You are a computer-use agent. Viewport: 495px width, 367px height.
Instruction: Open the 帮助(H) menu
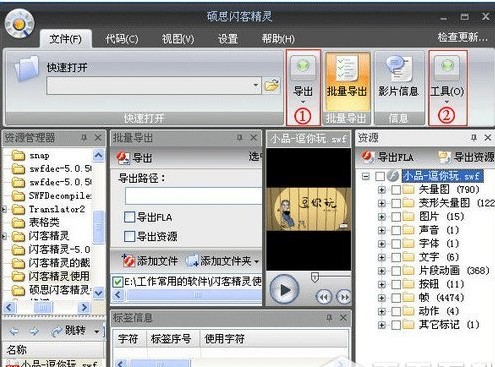tap(278, 39)
